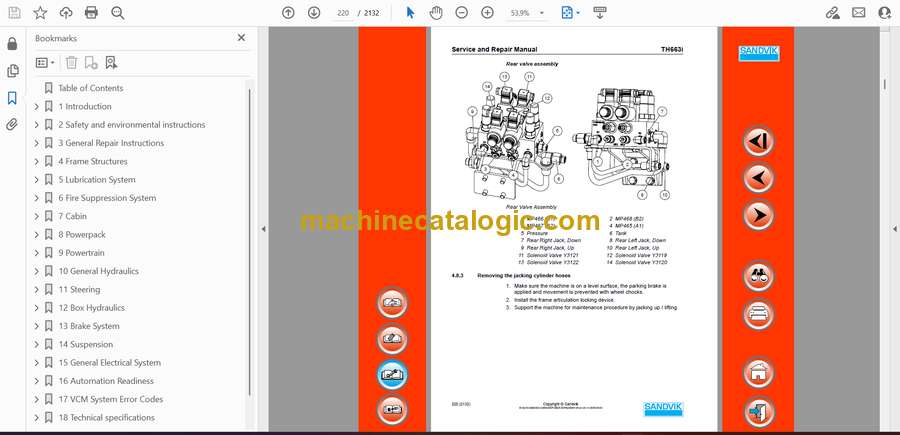Delete selected bookmark trash icon
The height and width of the screenshot is (435, 900).
[x=71, y=63]
